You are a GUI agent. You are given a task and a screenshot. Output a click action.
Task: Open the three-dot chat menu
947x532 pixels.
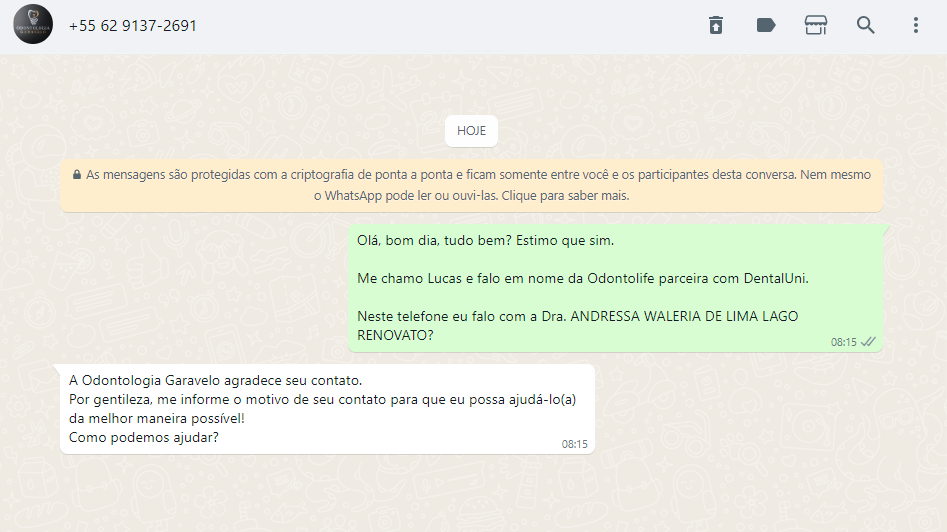(916, 25)
